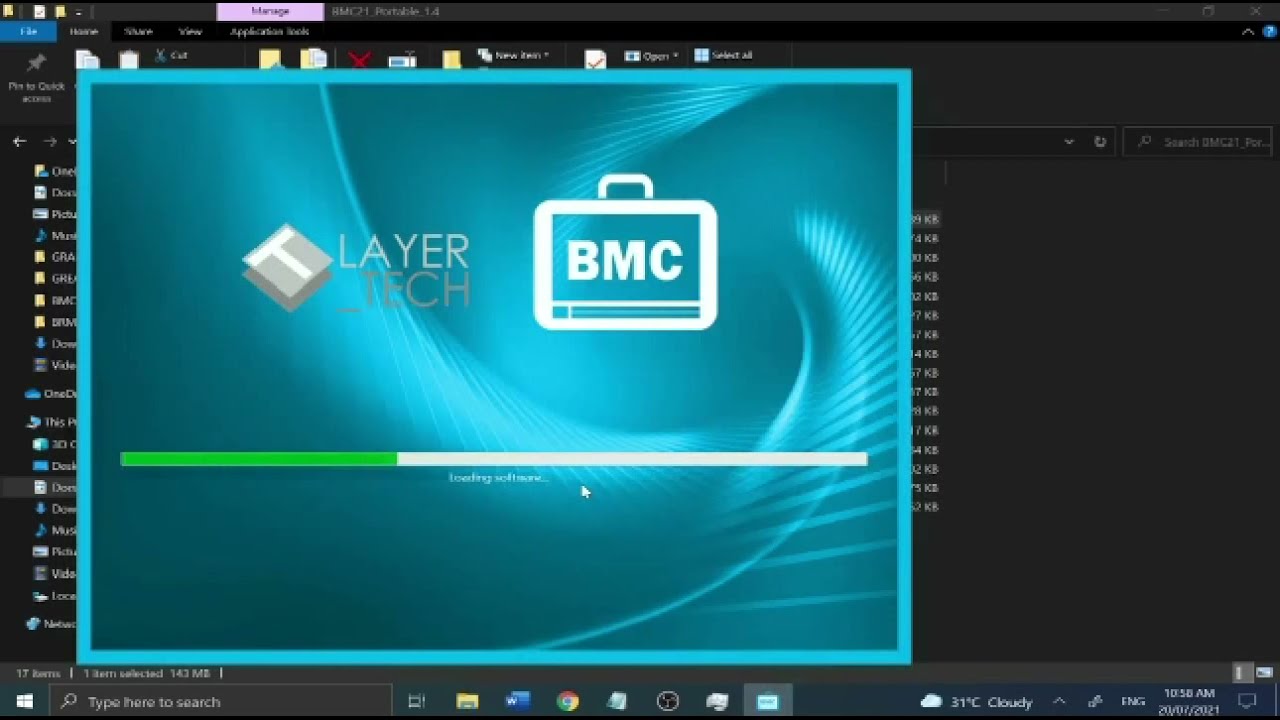Switch to the Home ribbon tab
Image resolution: width=1280 pixels, height=720 pixels.
click(84, 32)
